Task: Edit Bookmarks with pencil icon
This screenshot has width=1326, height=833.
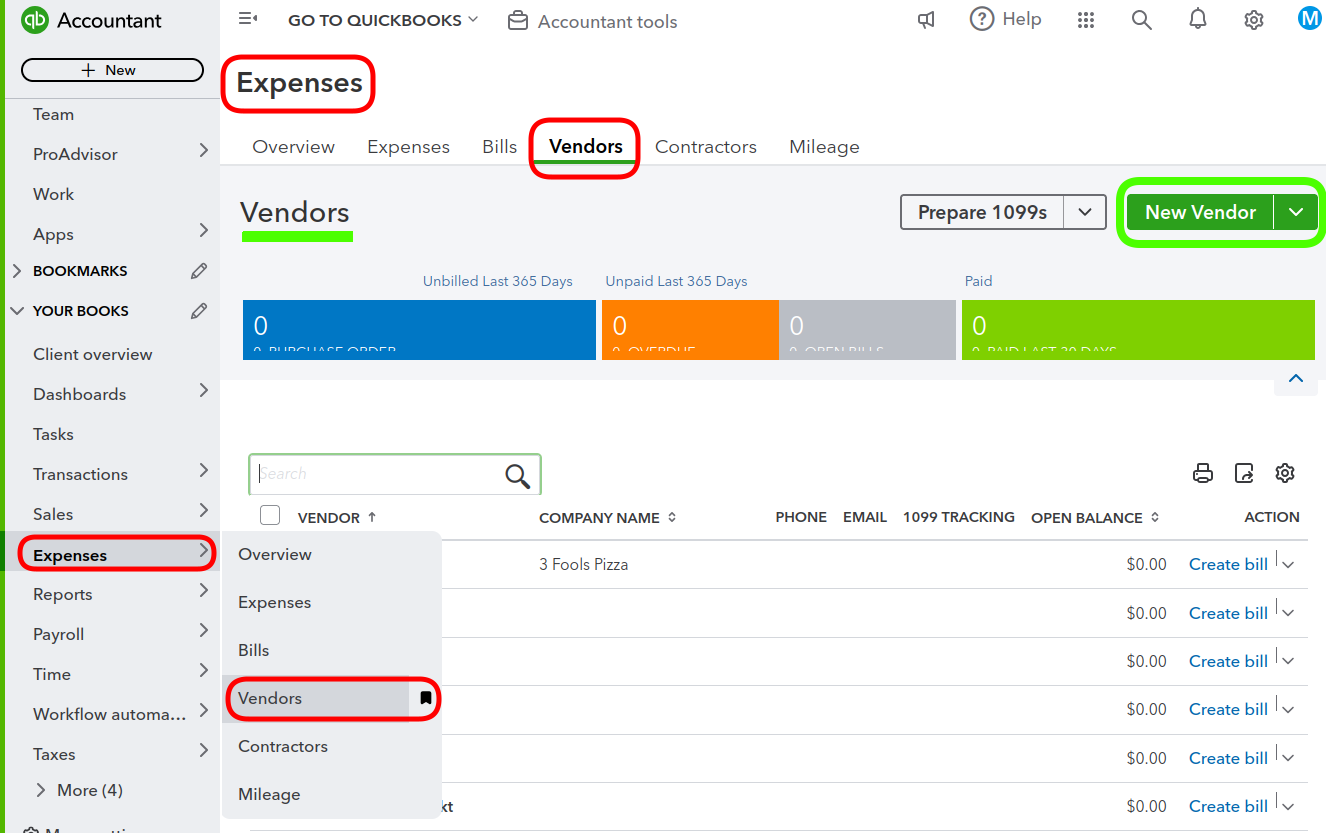Action: click(199, 271)
